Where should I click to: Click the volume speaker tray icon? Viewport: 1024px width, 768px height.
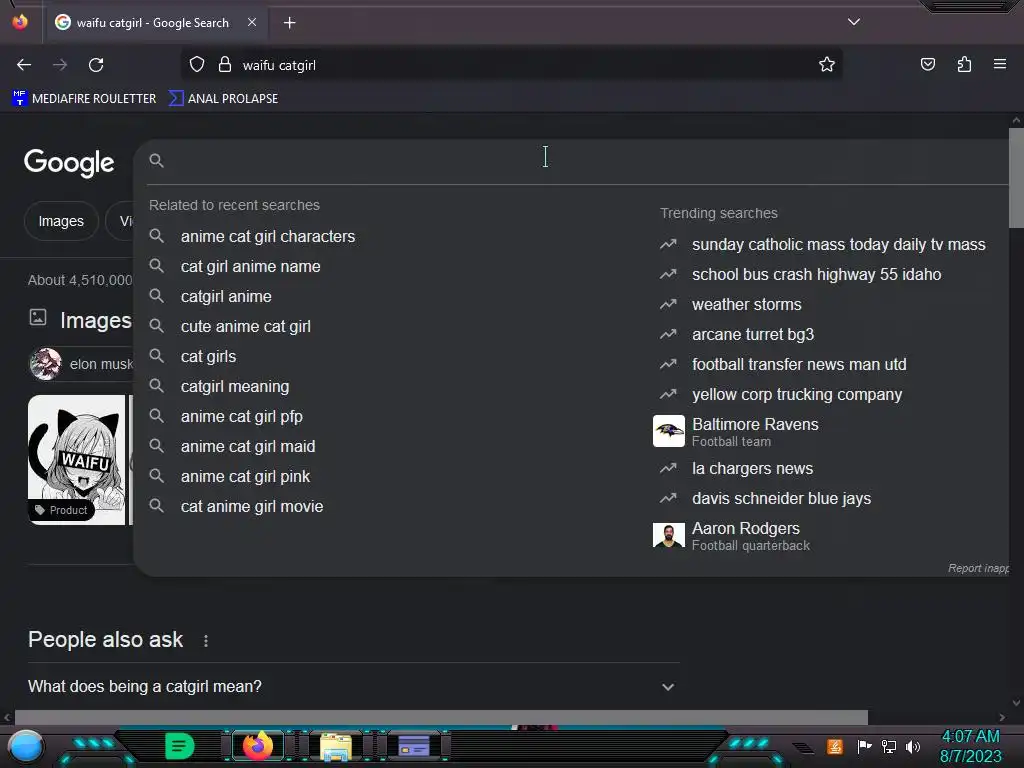click(913, 746)
